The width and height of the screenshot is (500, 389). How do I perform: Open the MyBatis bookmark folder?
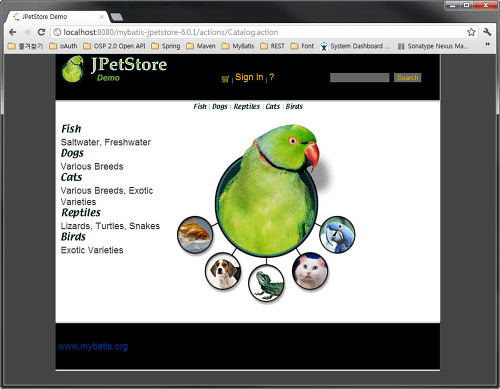pos(238,46)
